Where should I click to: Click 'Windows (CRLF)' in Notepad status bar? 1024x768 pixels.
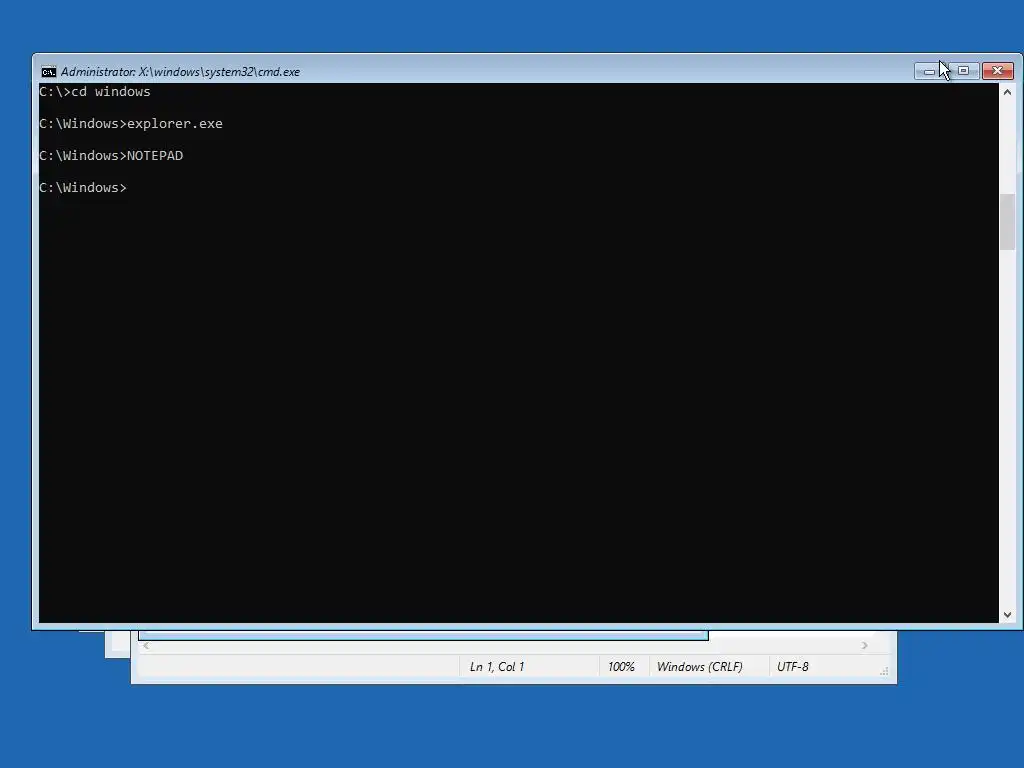(x=699, y=667)
